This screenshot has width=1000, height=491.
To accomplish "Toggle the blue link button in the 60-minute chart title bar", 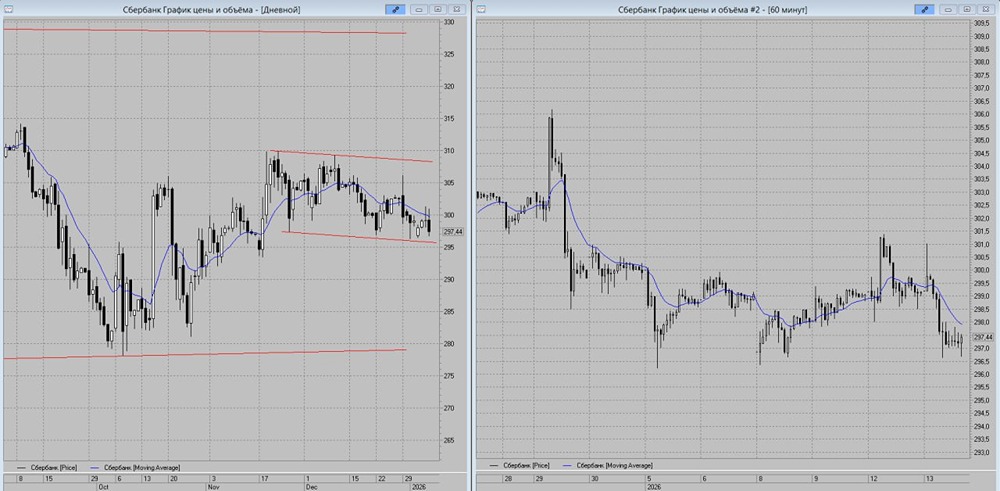I will [x=924, y=10].
